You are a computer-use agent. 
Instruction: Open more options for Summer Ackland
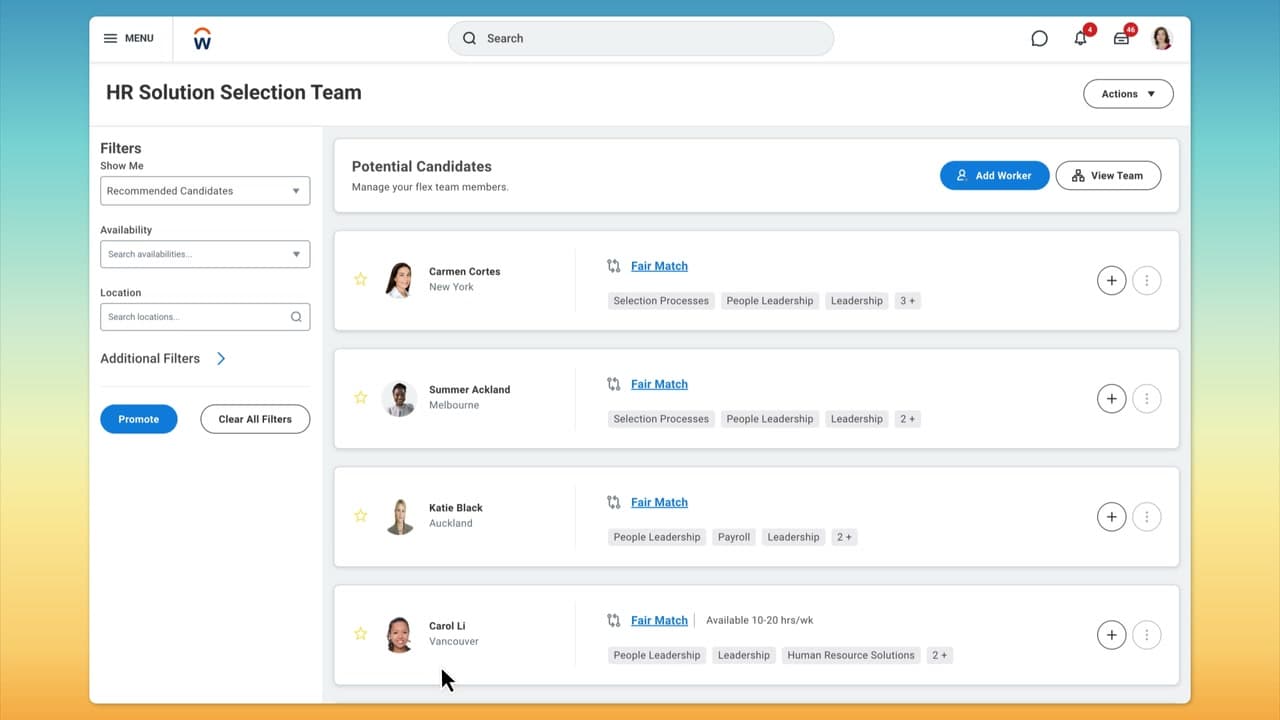(x=1147, y=398)
